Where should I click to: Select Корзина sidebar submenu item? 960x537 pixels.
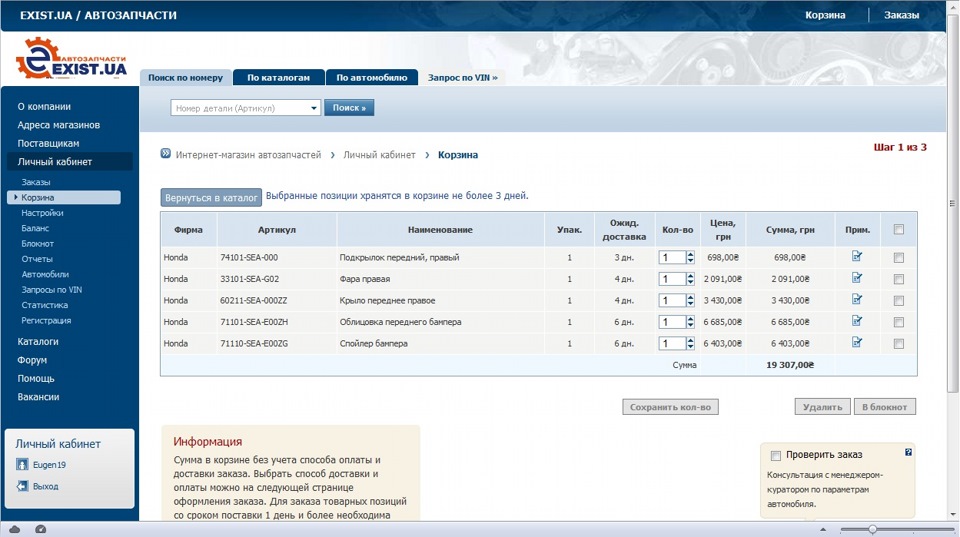(64, 198)
